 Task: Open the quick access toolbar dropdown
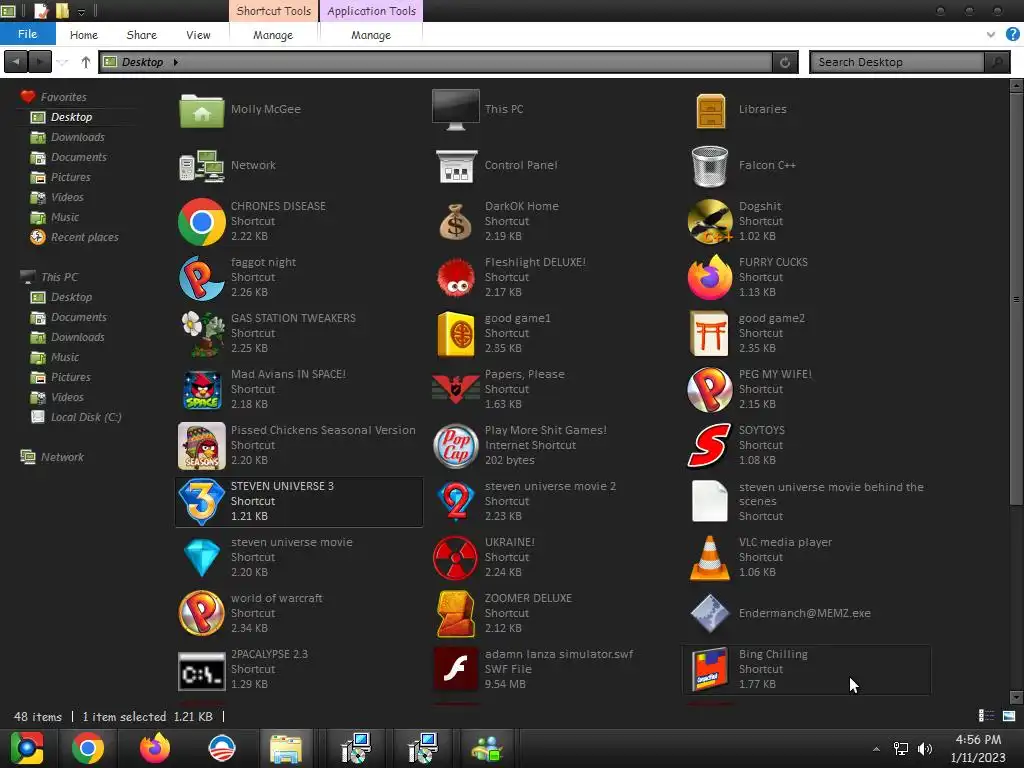(81, 11)
